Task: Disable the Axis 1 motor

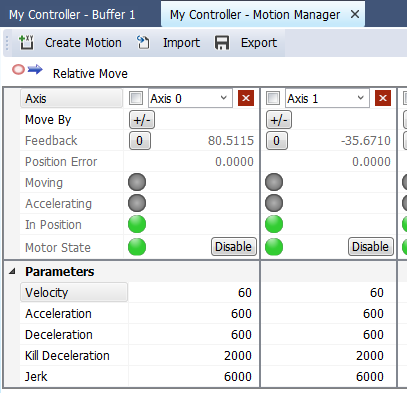Action: pos(371,247)
